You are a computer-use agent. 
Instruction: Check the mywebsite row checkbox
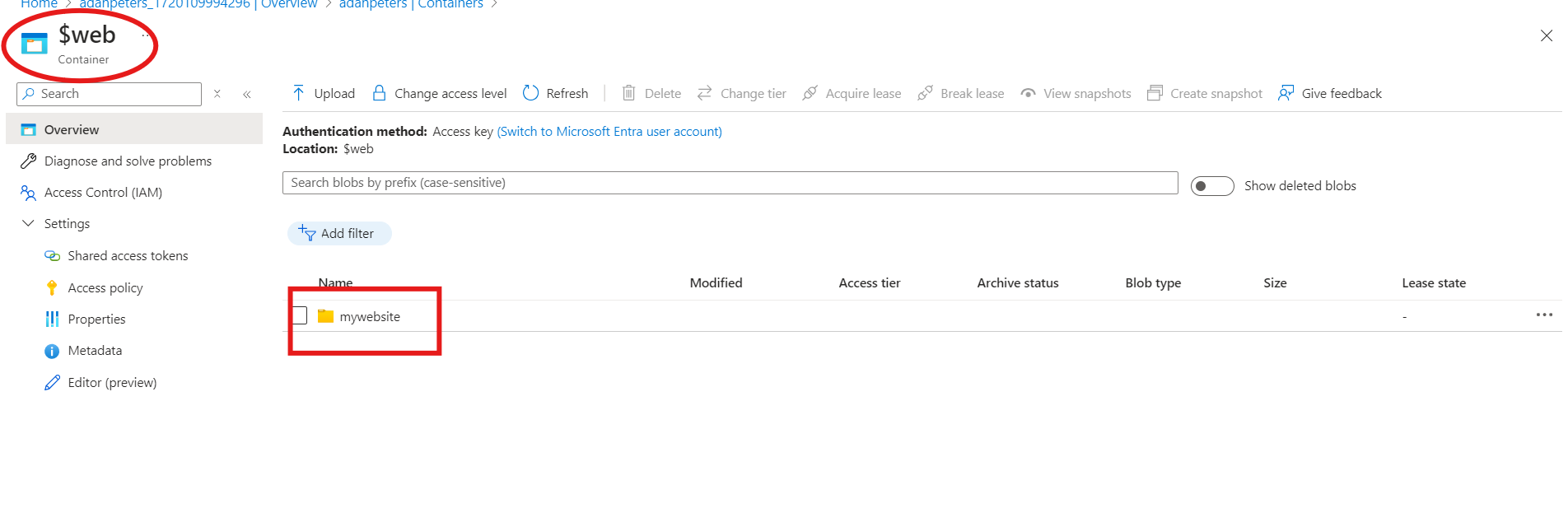pyautogui.click(x=299, y=315)
